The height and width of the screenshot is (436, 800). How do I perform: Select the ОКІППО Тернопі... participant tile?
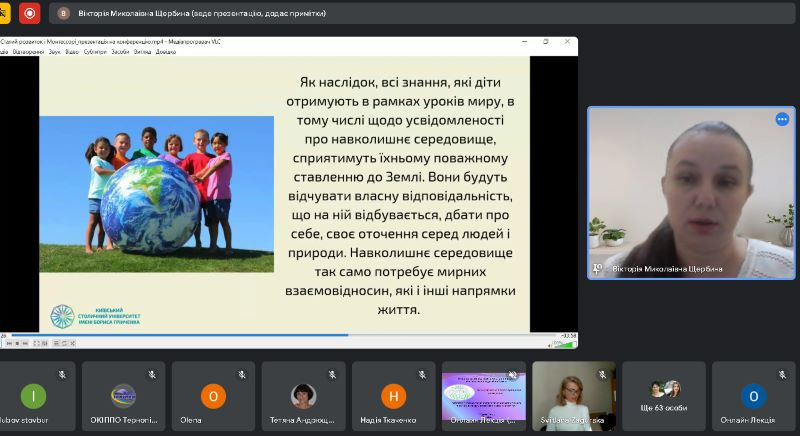pos(123,396)
